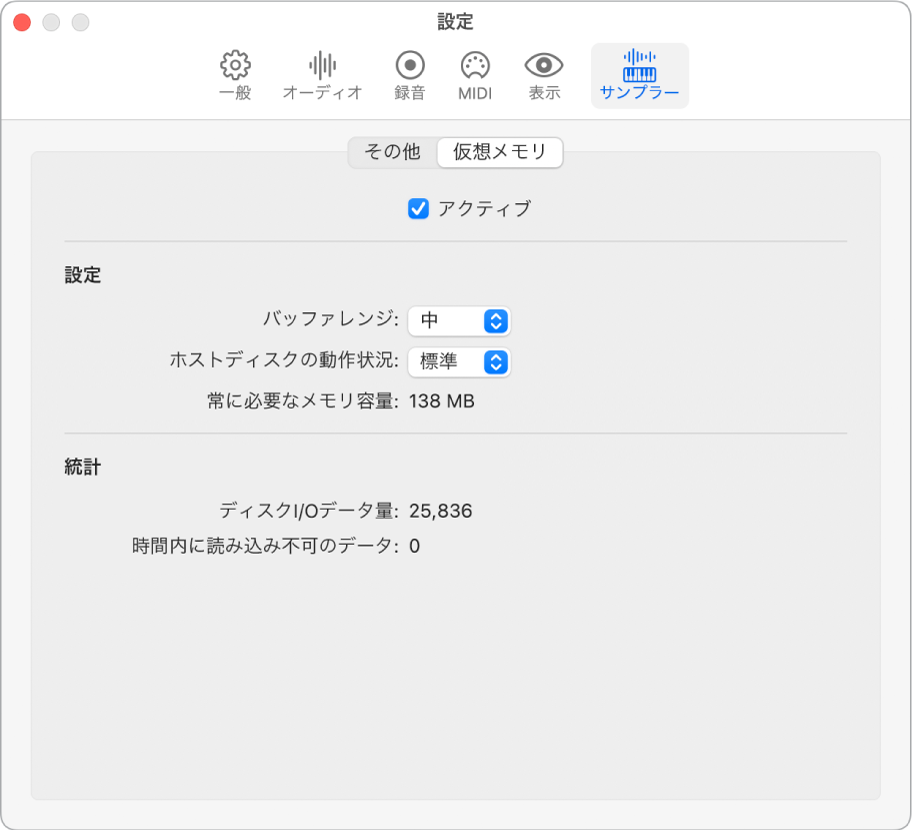Image resolution: width=912 pixels, height=830 pixels.
Task: Click the keyboard icon above サンプラー
Action: pyautogui.click(x=639, y=64)
